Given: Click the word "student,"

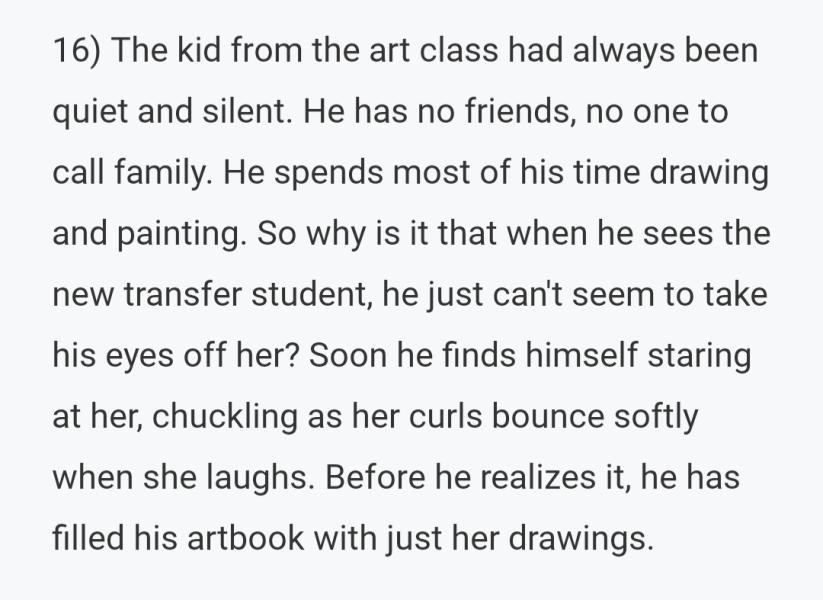Looking at the screenshot, I should (312, 294).
